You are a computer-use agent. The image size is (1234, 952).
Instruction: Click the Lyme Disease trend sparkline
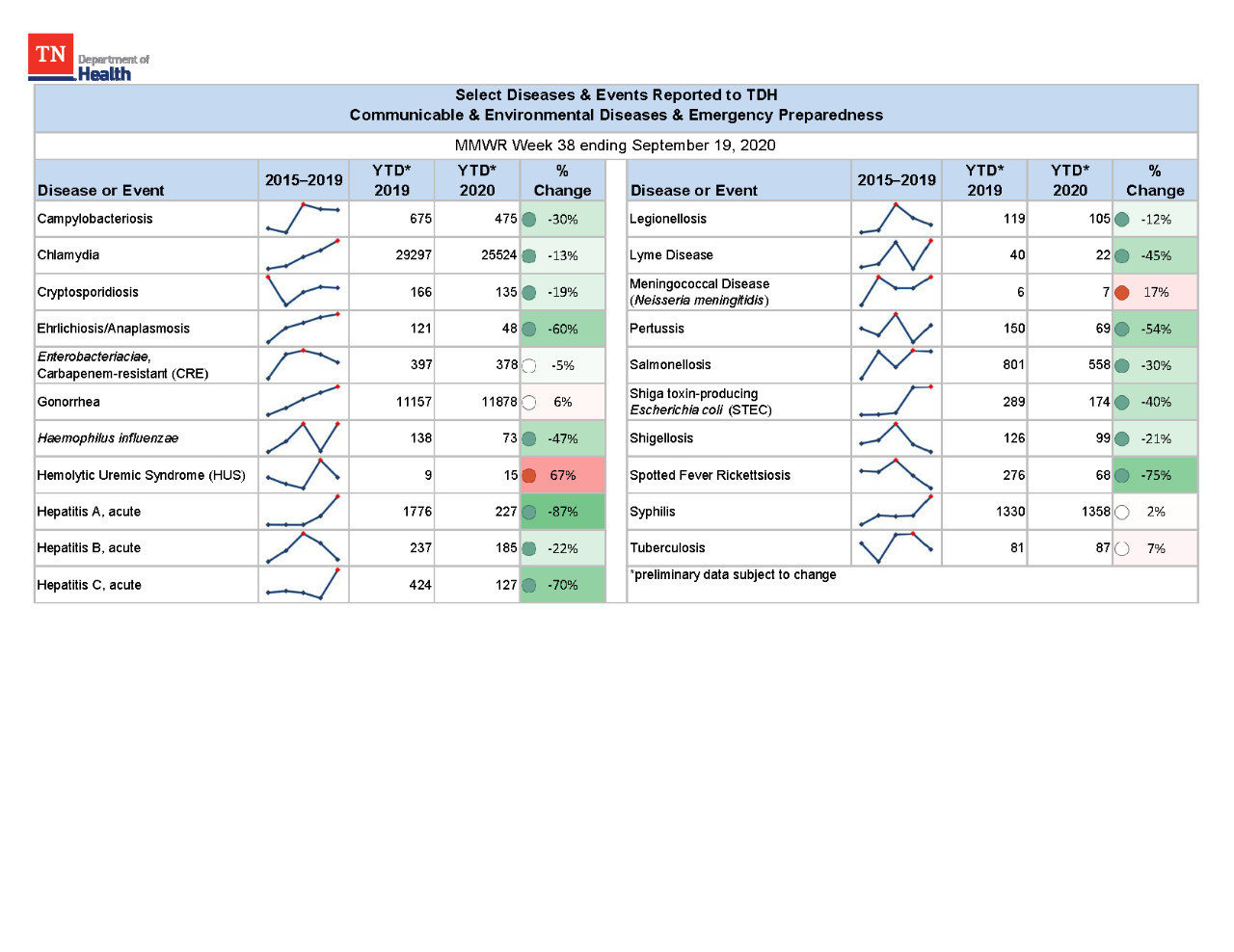point(897,255)
